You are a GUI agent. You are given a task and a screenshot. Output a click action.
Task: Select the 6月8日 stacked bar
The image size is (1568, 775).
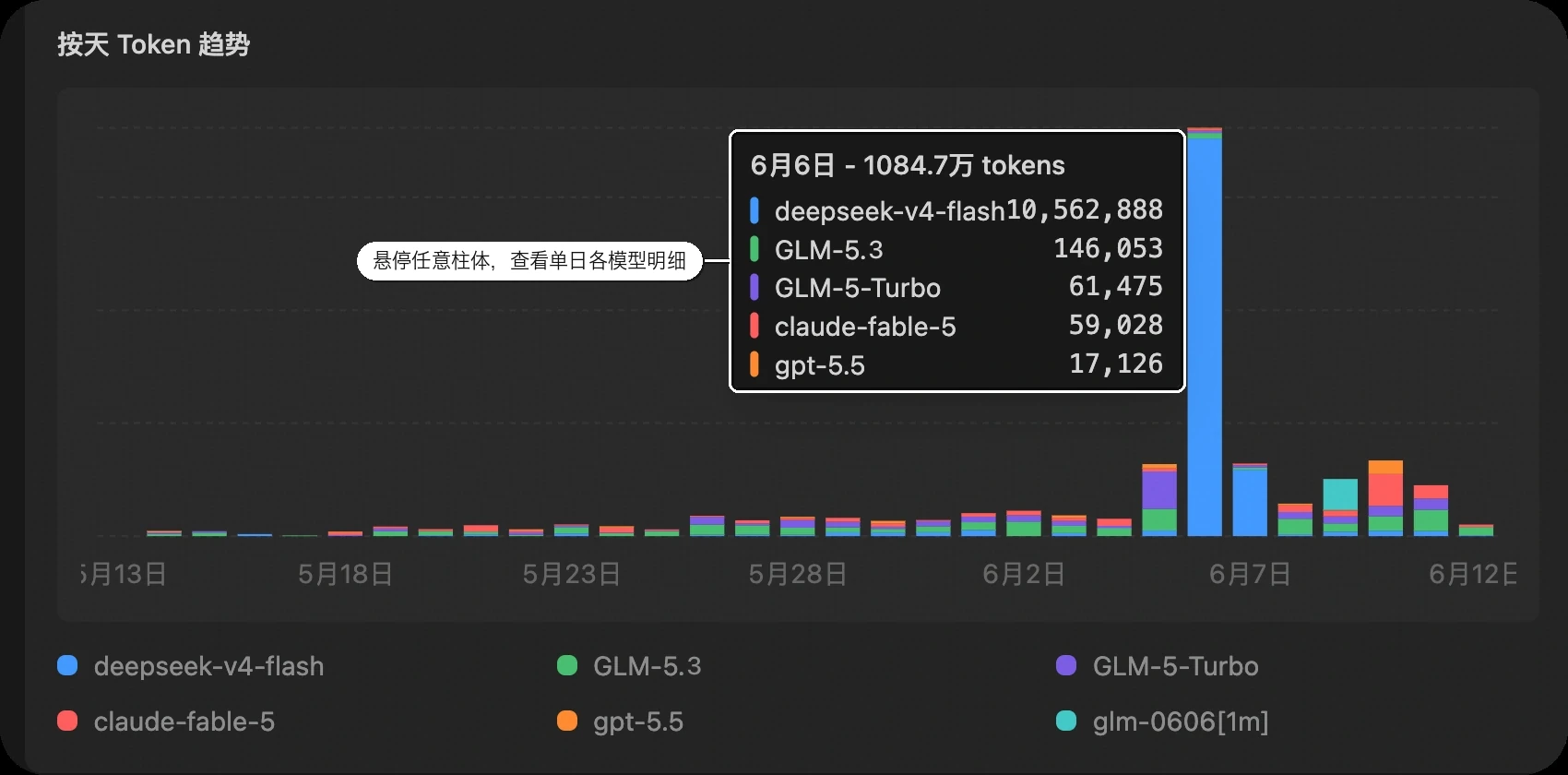[x=1295, y=519]
